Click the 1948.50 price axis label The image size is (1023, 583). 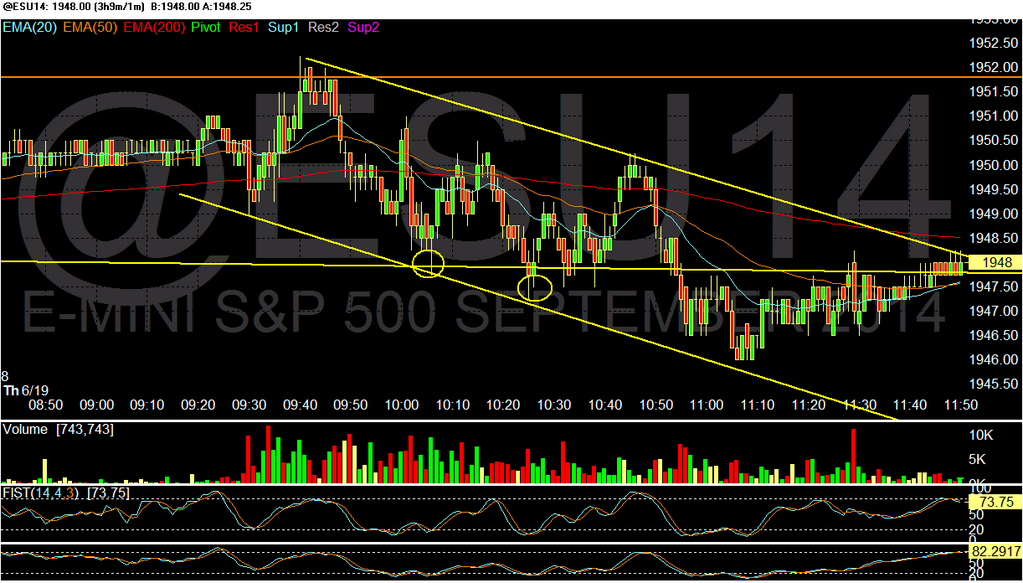pos(994,238)
